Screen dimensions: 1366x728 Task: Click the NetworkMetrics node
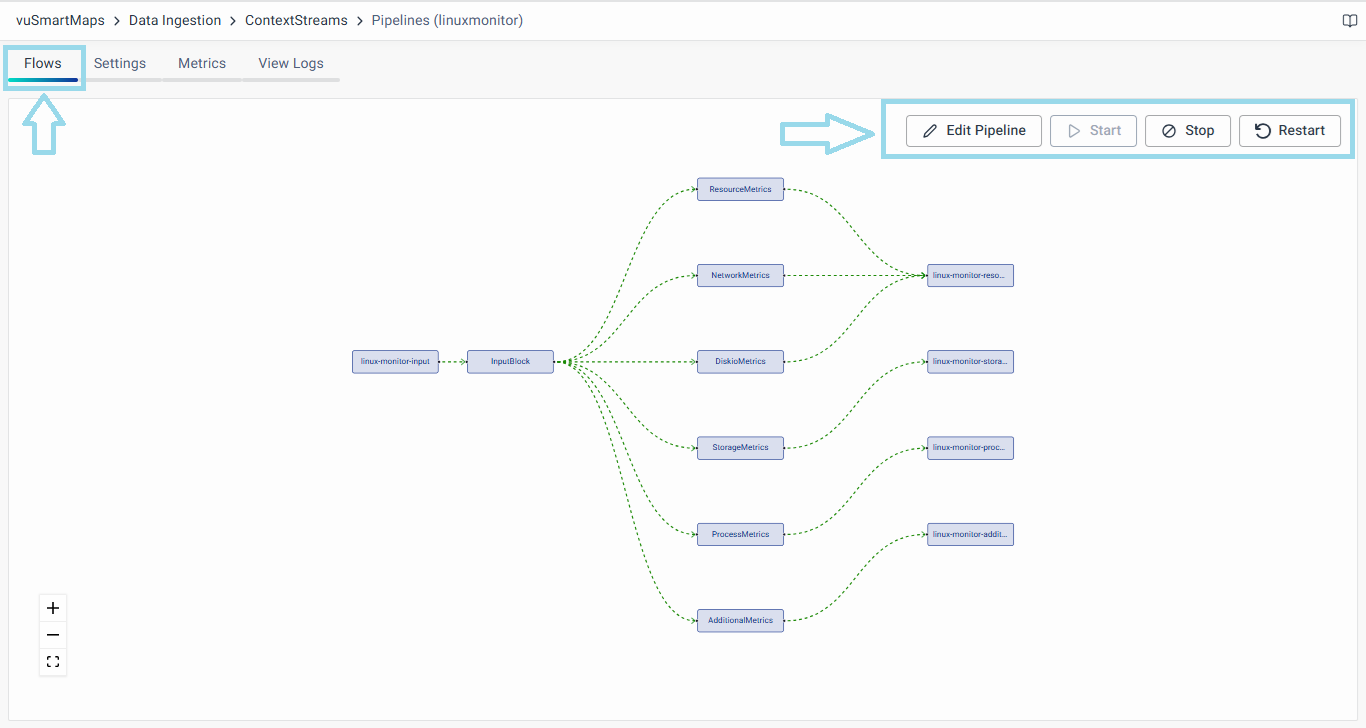click(x=740, y=275)
